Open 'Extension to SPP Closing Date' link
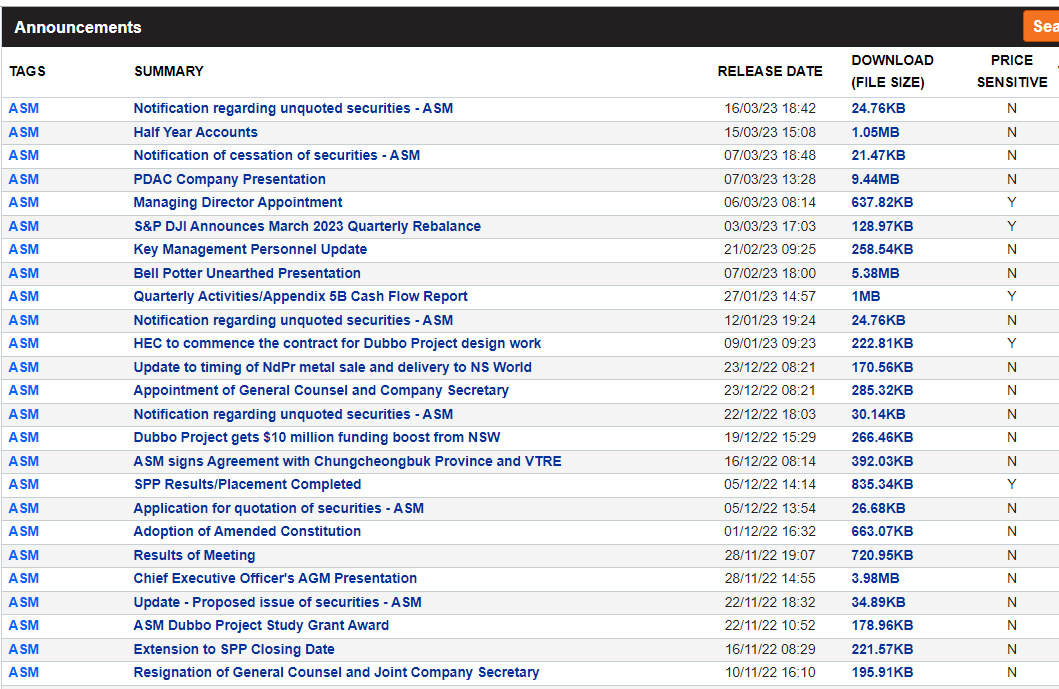 pyautogui.click(x=234, y=649)
